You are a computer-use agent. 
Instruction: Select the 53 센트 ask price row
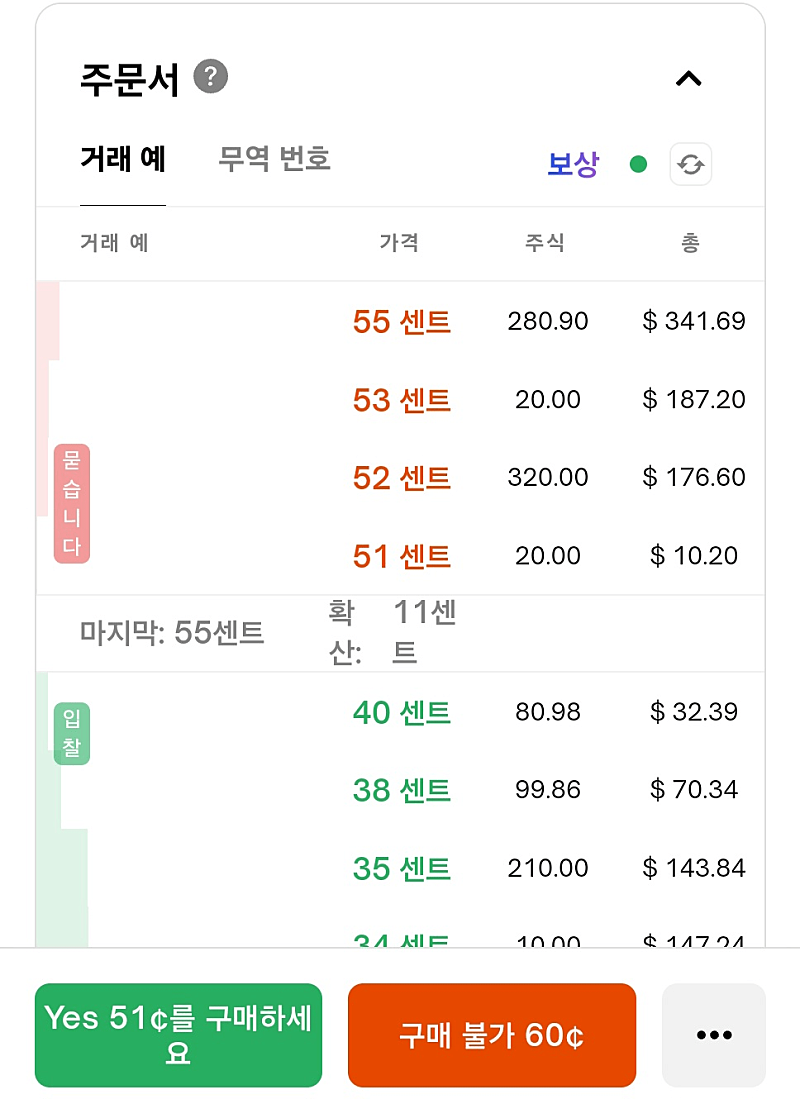(402, 400)
